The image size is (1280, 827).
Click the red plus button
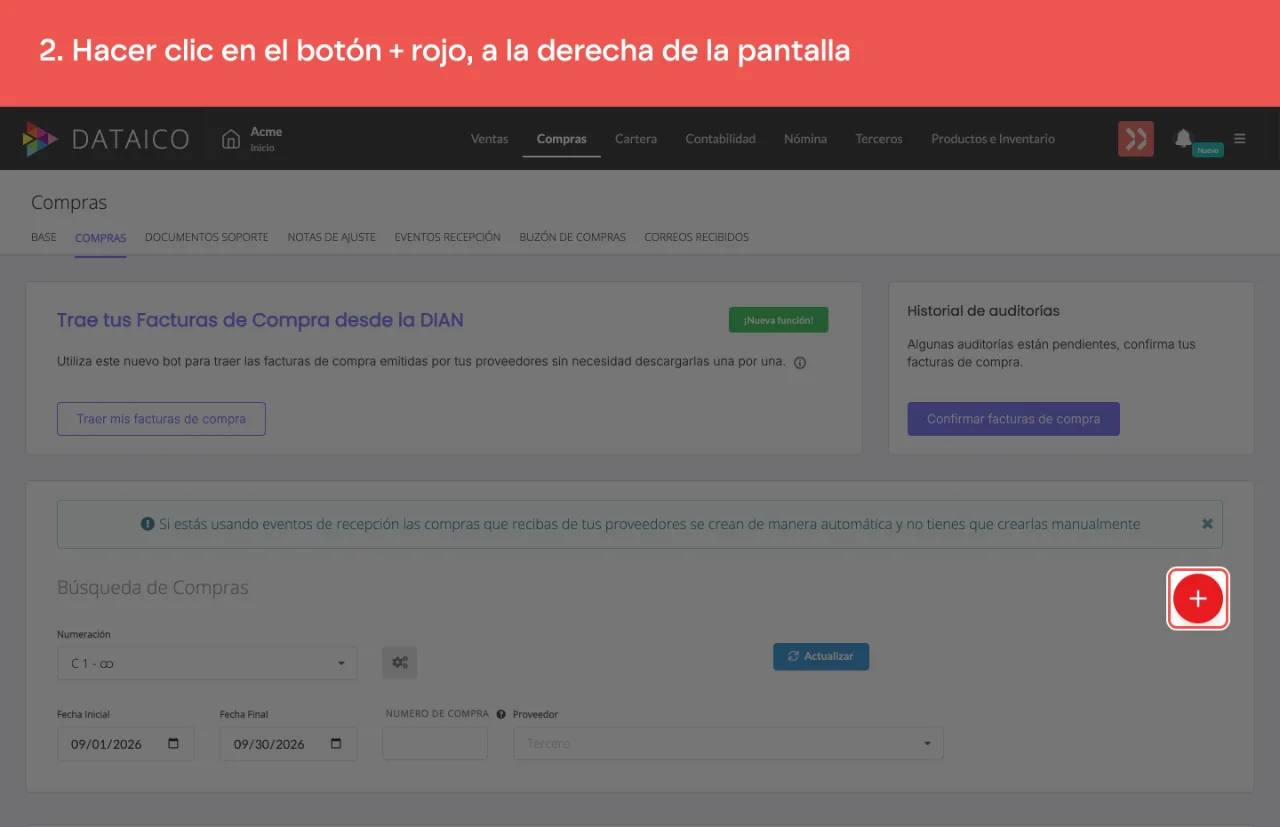click(1198, 599)
